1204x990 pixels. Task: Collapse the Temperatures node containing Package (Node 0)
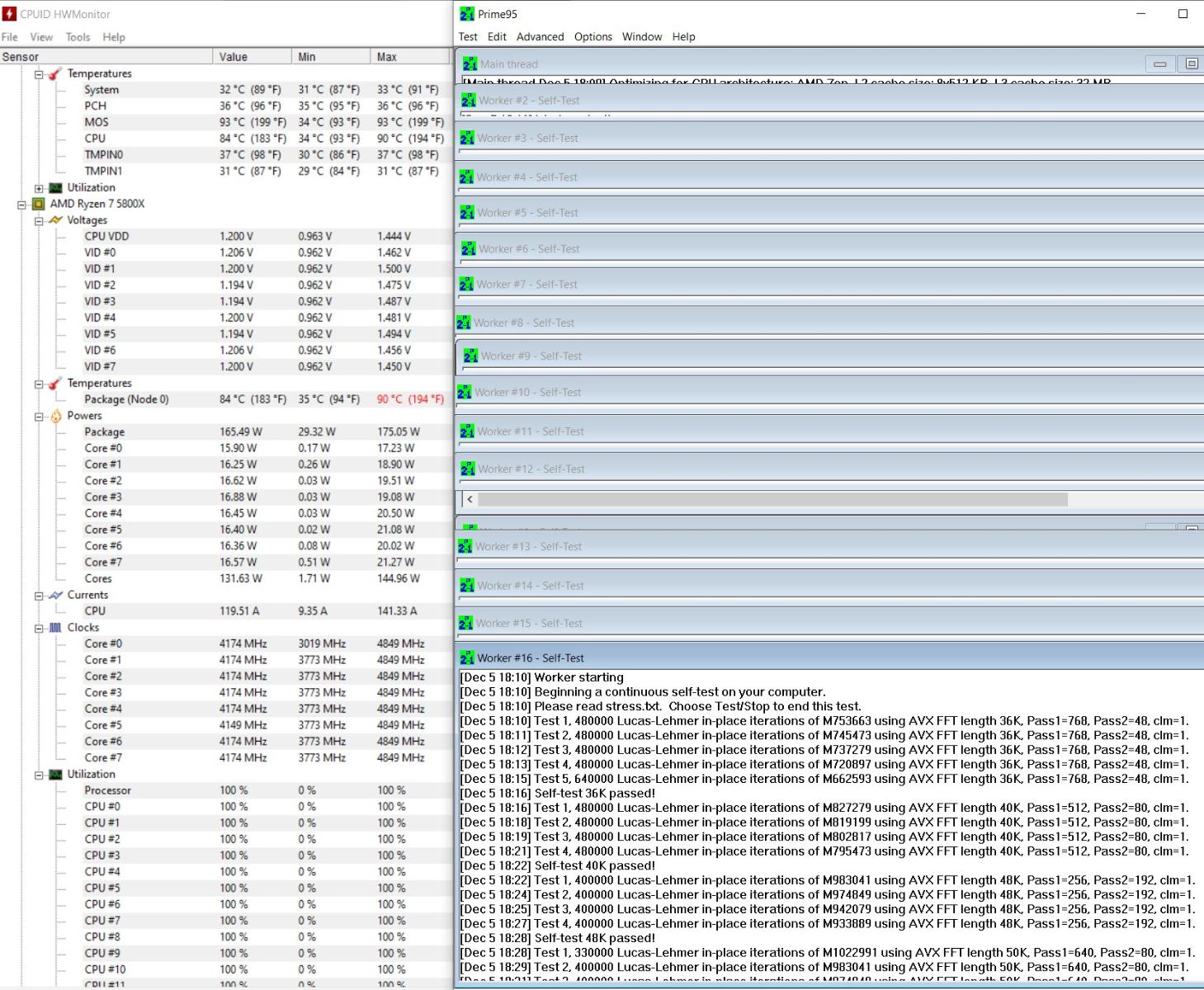pyautogui.click(x=39, y=384)
